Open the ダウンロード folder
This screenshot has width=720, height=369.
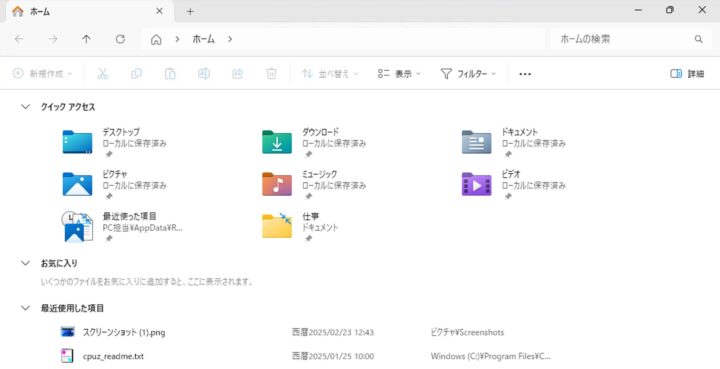[x=277, y=142]
